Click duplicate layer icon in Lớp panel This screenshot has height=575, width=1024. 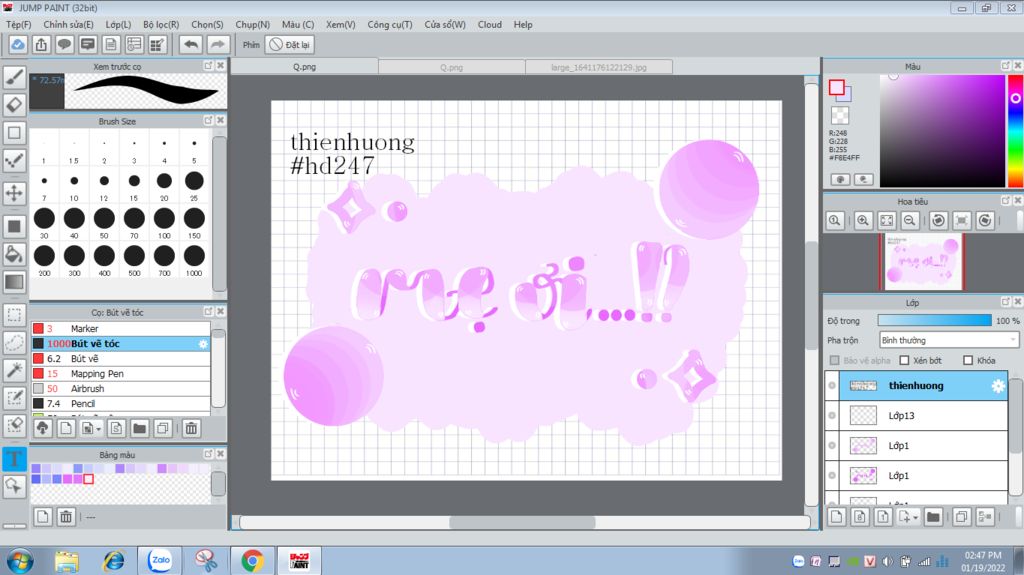tap(961, 517)
